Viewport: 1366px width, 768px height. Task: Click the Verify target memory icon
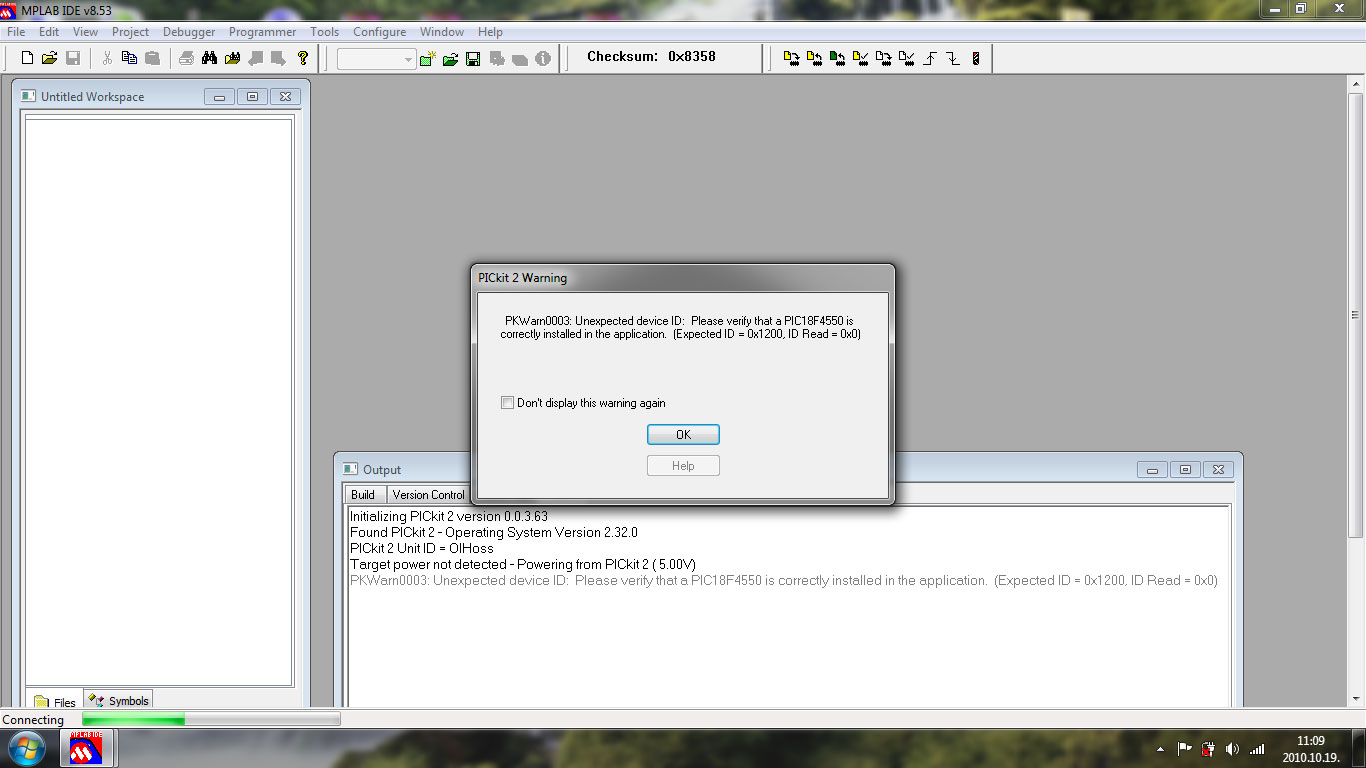click(860, 58)
